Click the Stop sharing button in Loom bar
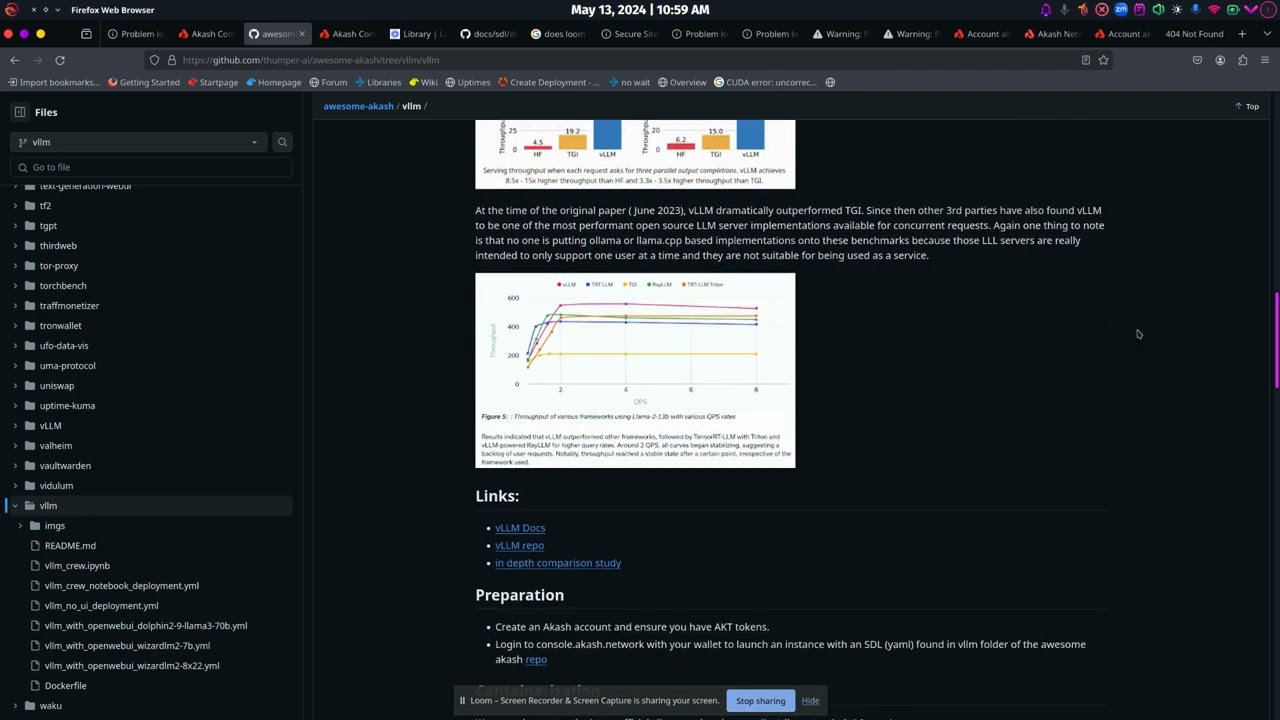This screenshot has height=720, width=1280. coord(760,700)
